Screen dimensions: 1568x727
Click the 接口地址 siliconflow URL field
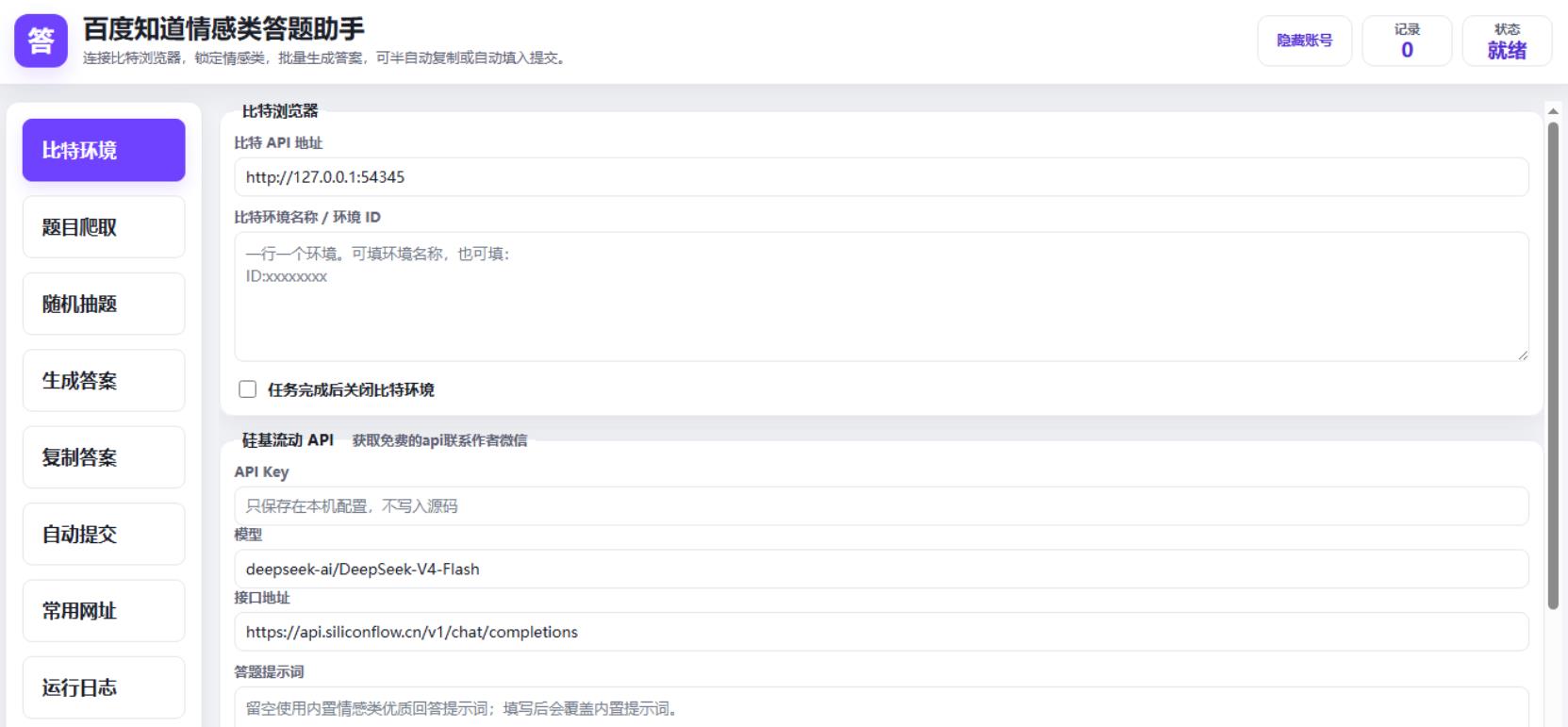point(882,632)
